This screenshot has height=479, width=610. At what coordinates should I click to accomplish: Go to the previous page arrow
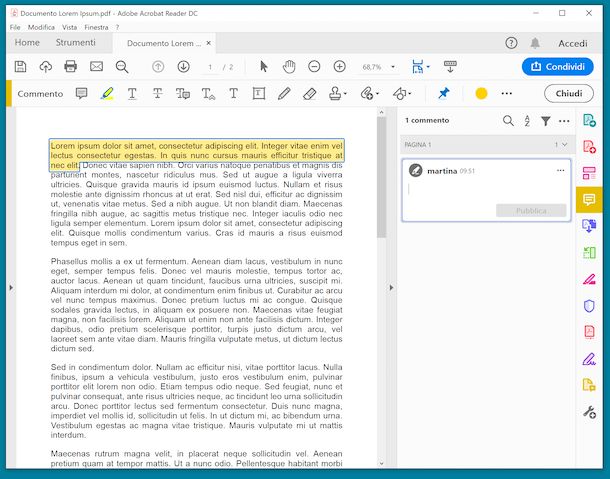[x=158, y=67]
